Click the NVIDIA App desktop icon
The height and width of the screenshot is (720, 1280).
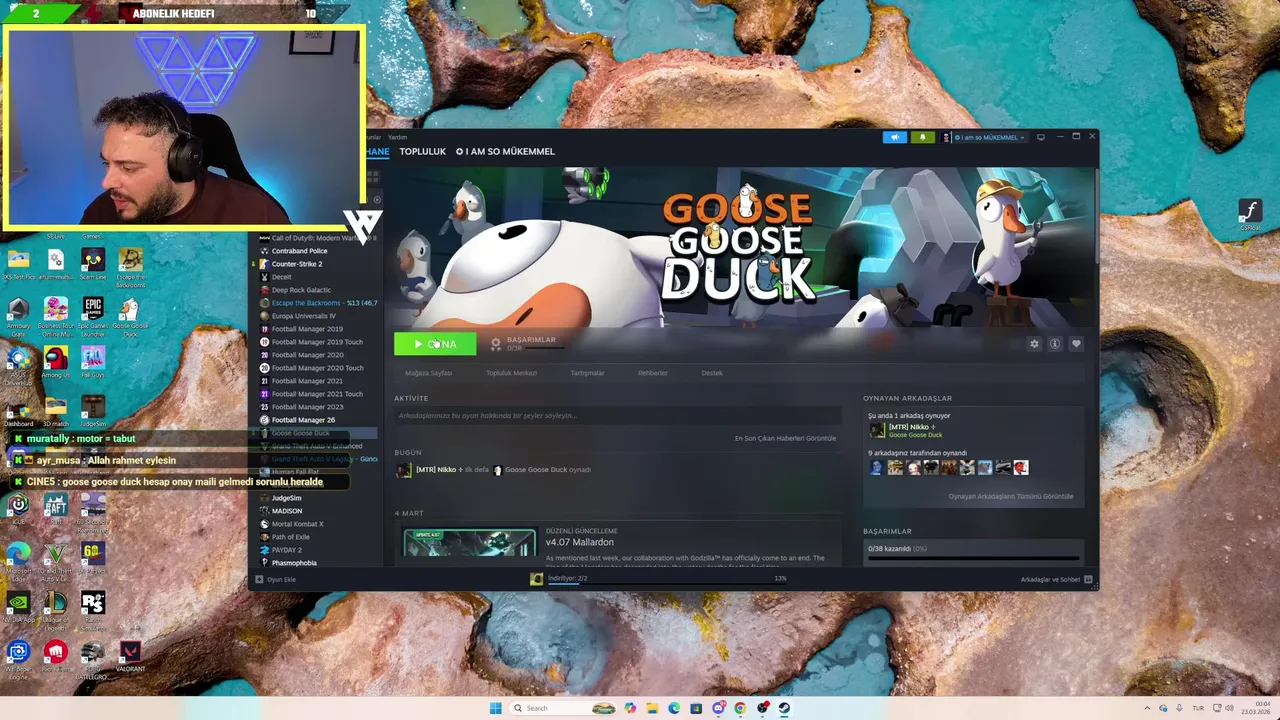(18, 607)
